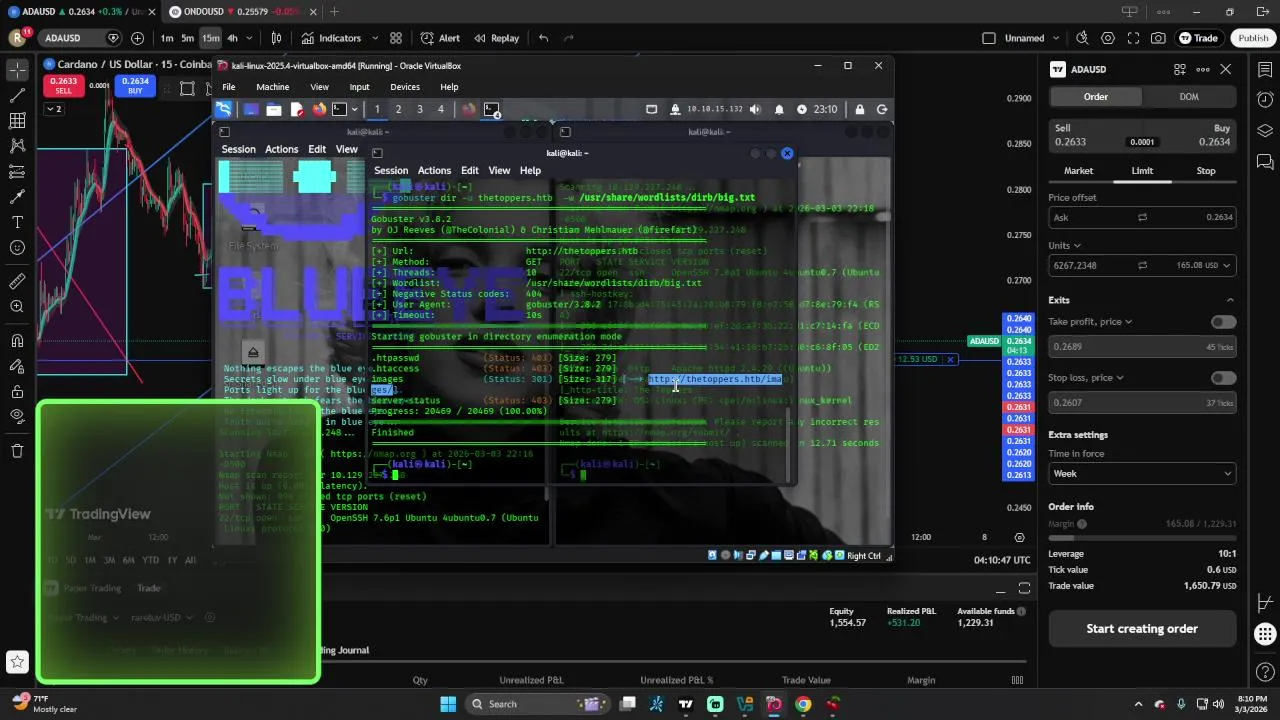Open the Machine menu in VirtualBox
1280x720 pixels.
point(272,87)
